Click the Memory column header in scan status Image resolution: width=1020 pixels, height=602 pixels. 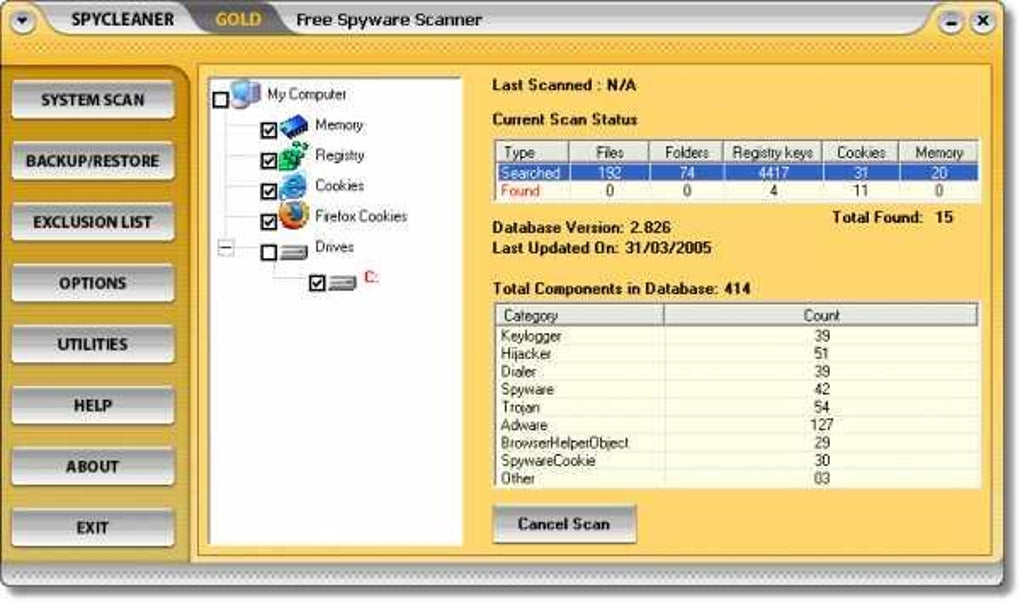pos(939,152)
